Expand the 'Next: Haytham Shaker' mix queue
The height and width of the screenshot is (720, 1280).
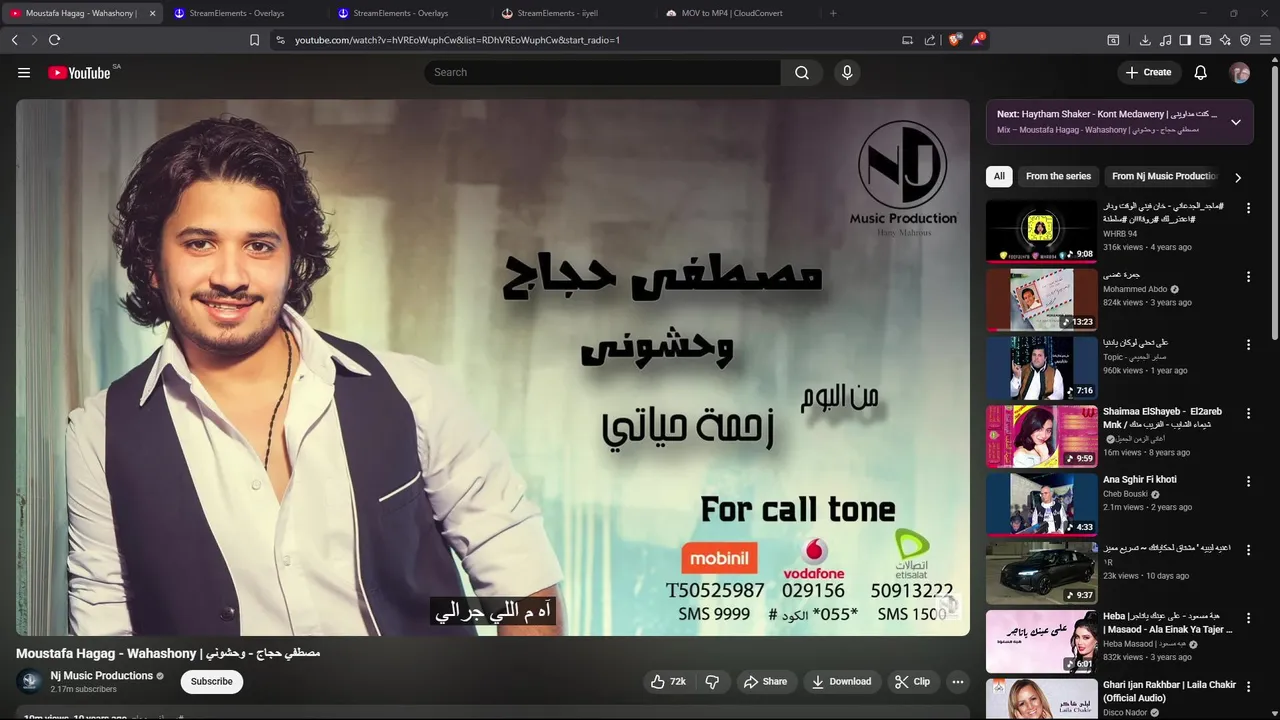point(1236,122)
